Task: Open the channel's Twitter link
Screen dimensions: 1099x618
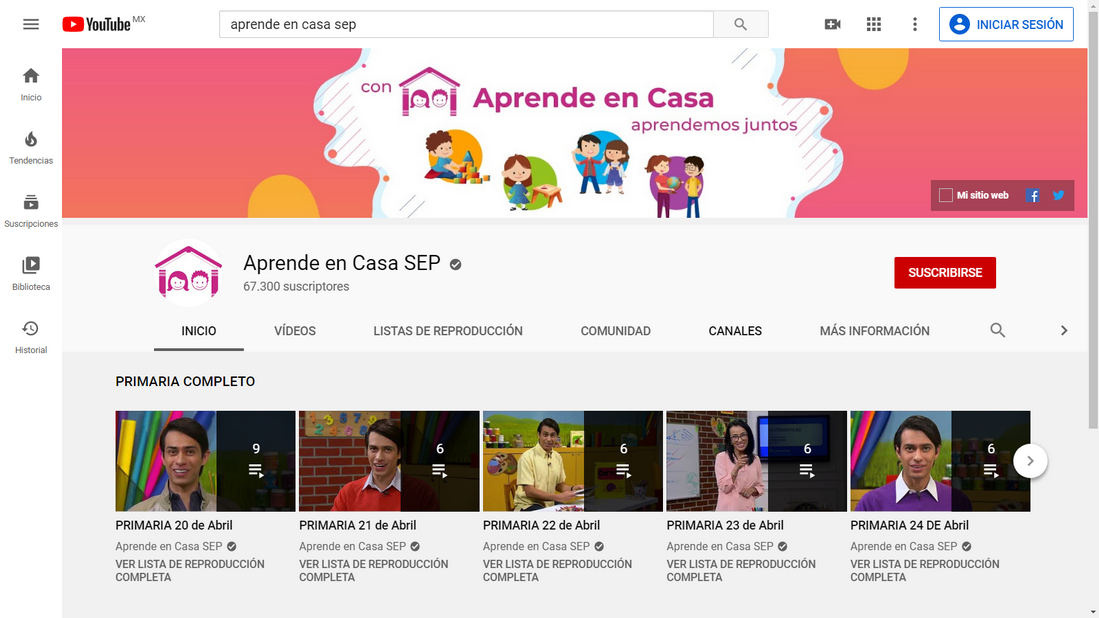Action: point(1058,195)
